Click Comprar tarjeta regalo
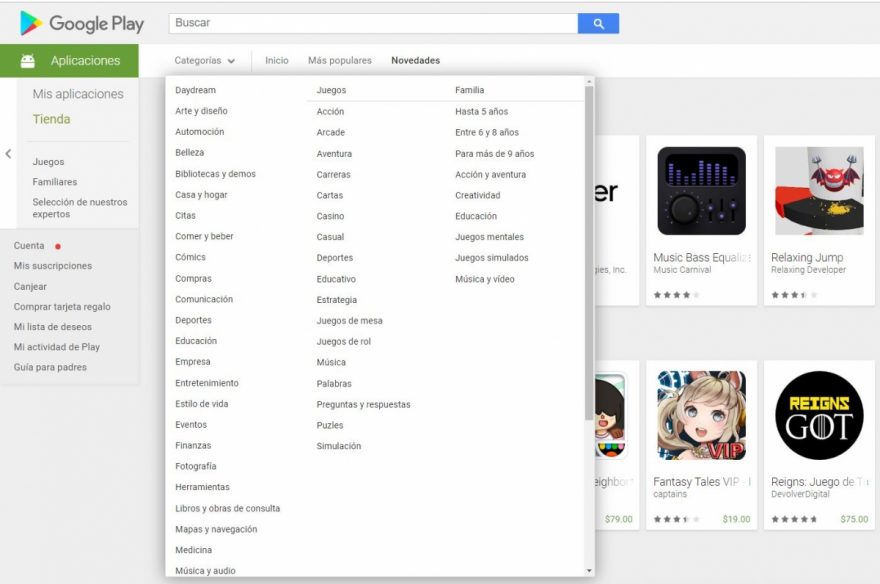This screenshot has height=584, width=880. click(x=62, y=307)
